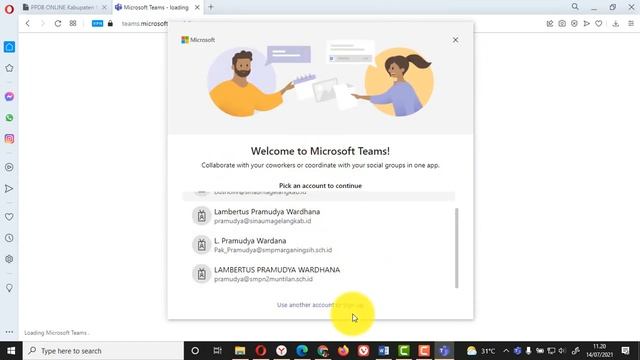Viewport: 640px width, 360px height.
Task: Open a new browser tab
Action: tap(211, 7)
